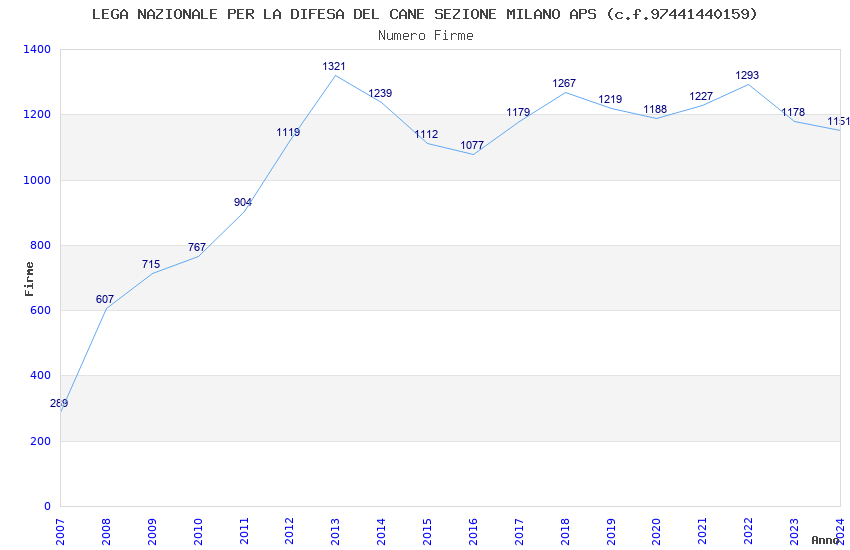Click the data label 607

pyautogui.click(x=105, y=299)
